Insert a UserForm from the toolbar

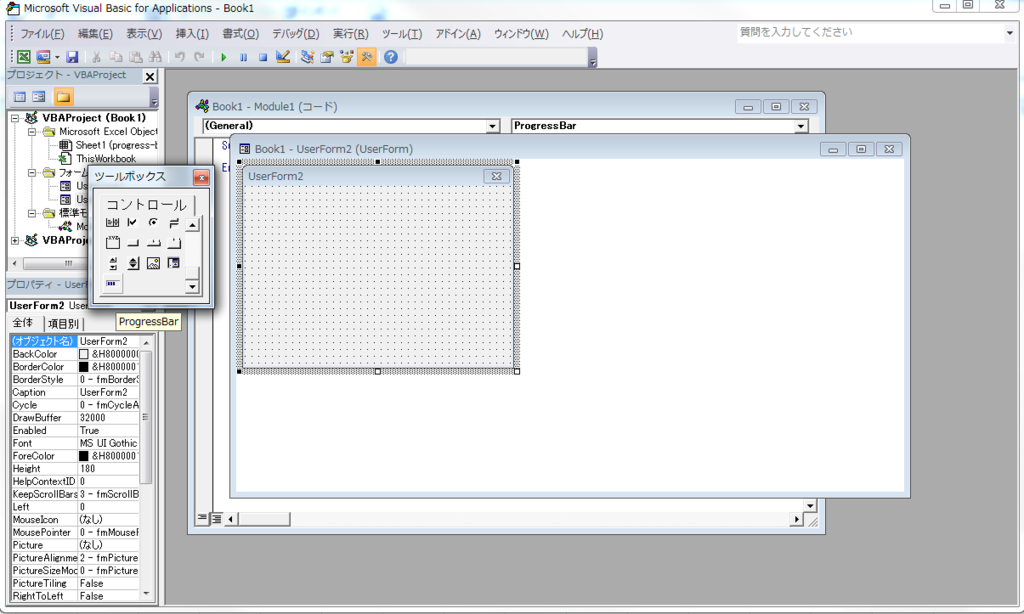point(43,57)
